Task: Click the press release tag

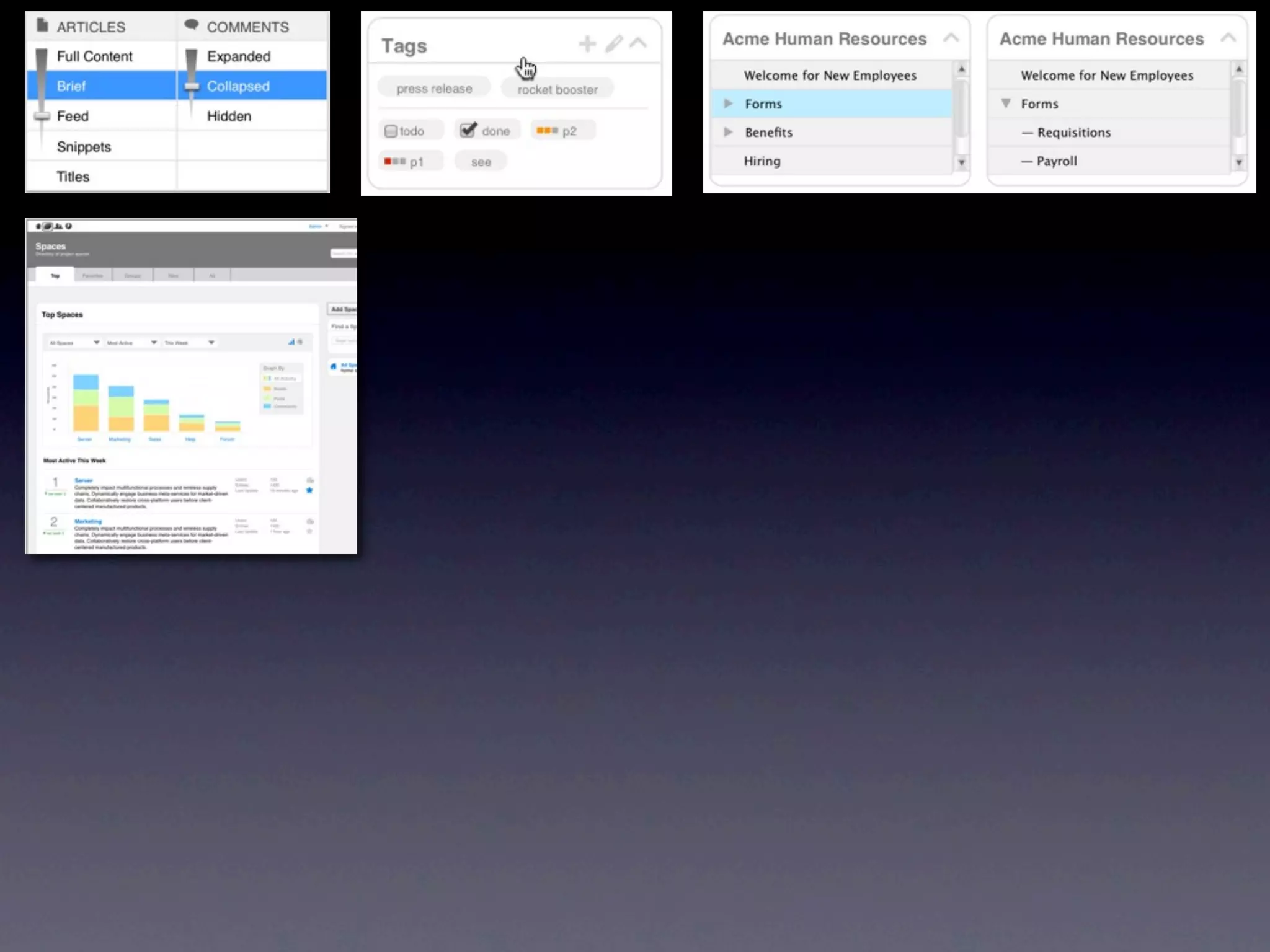Action: click(x=434, y=89)
